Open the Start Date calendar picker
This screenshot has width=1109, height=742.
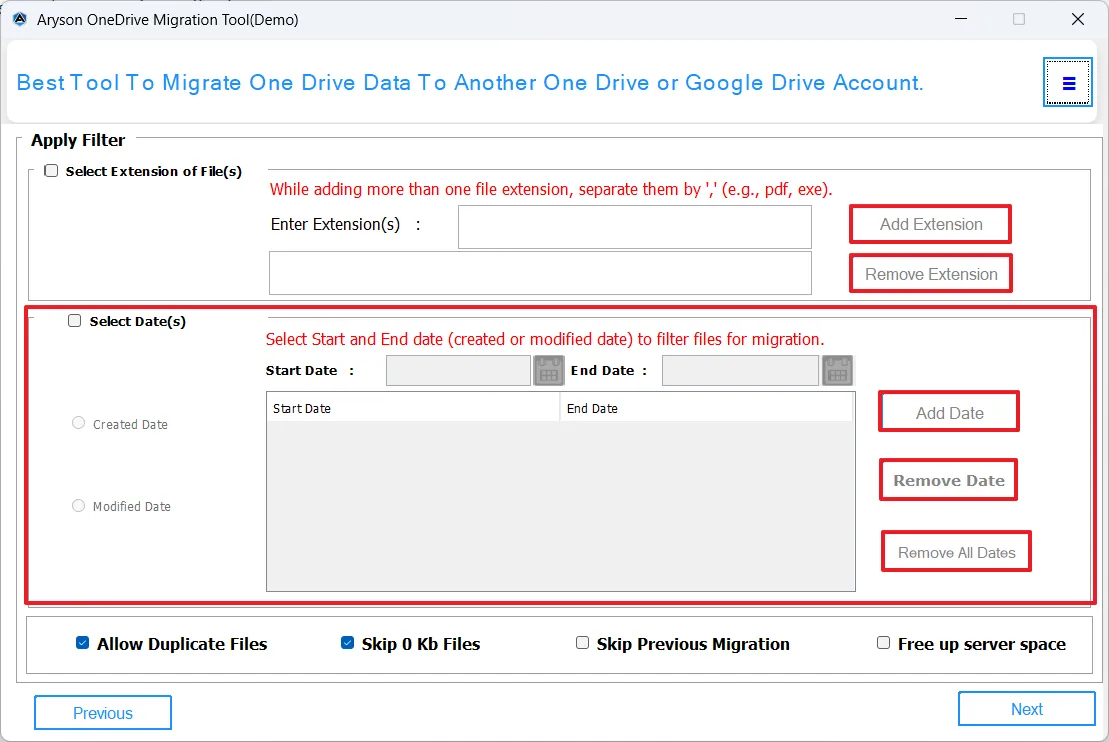[549, 371]
